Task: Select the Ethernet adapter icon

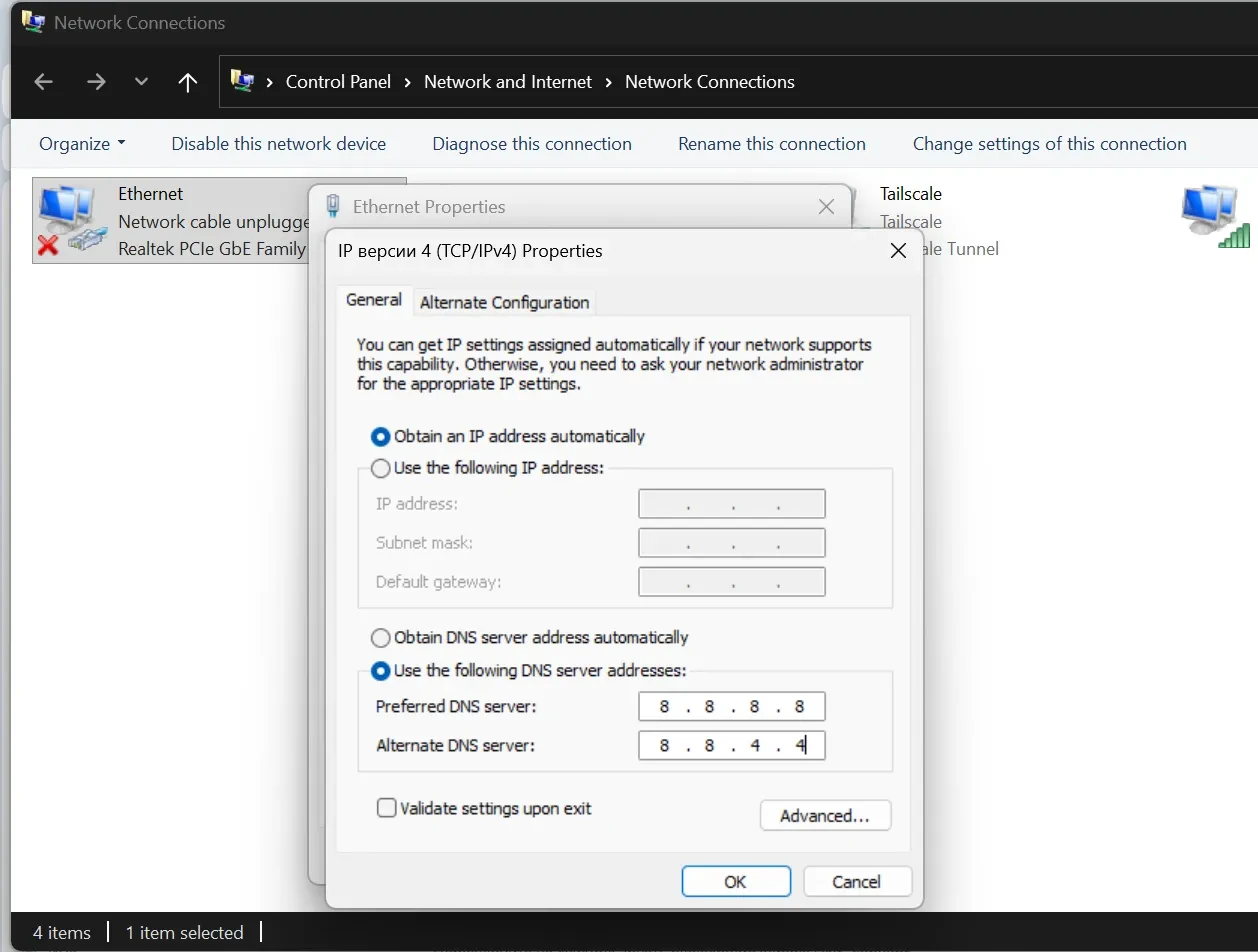Action: click(70, 220)
